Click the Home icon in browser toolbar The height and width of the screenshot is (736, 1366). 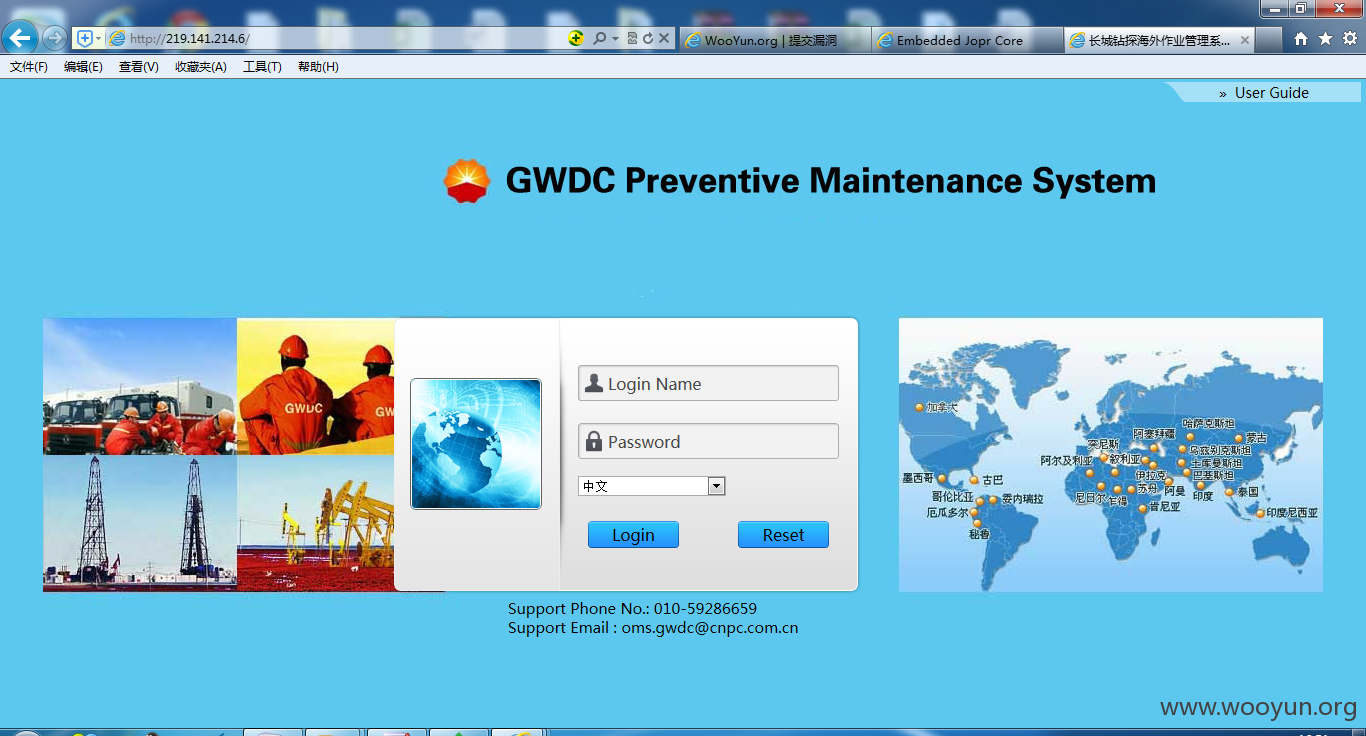(1301, 38)
